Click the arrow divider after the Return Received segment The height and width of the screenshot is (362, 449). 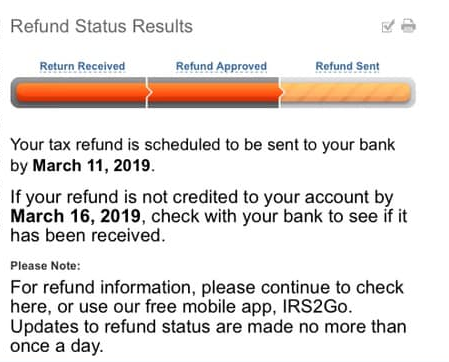tap(149, 93)
